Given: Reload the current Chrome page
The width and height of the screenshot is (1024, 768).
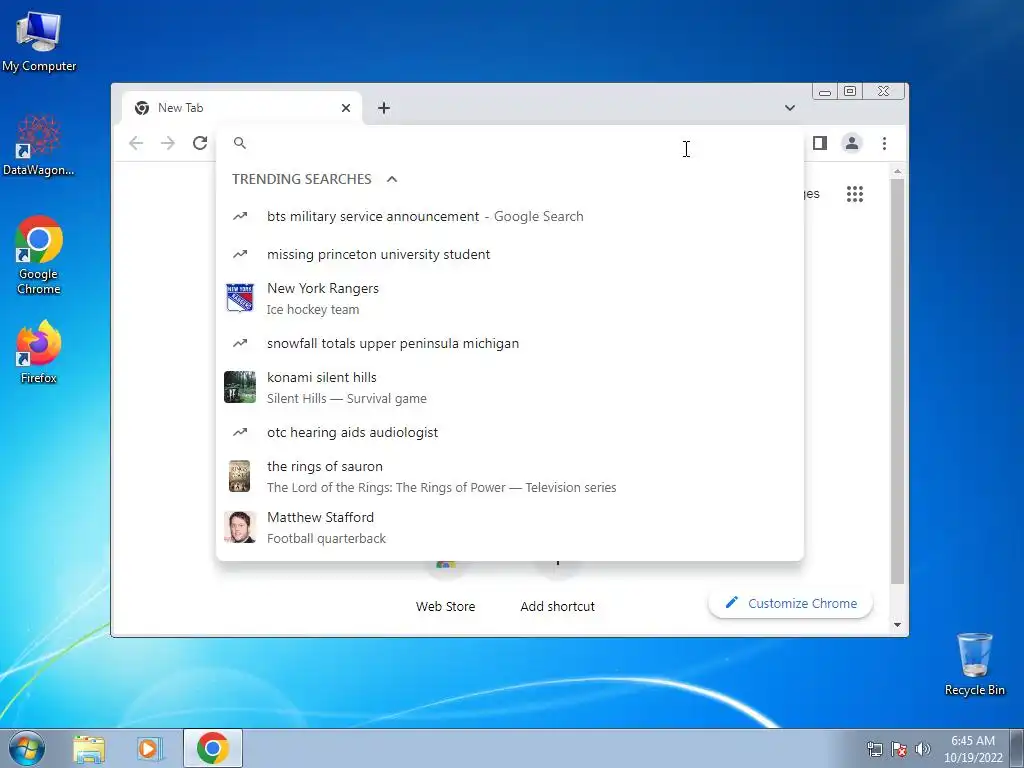Looking at the screenshot, I should [200, 143].
